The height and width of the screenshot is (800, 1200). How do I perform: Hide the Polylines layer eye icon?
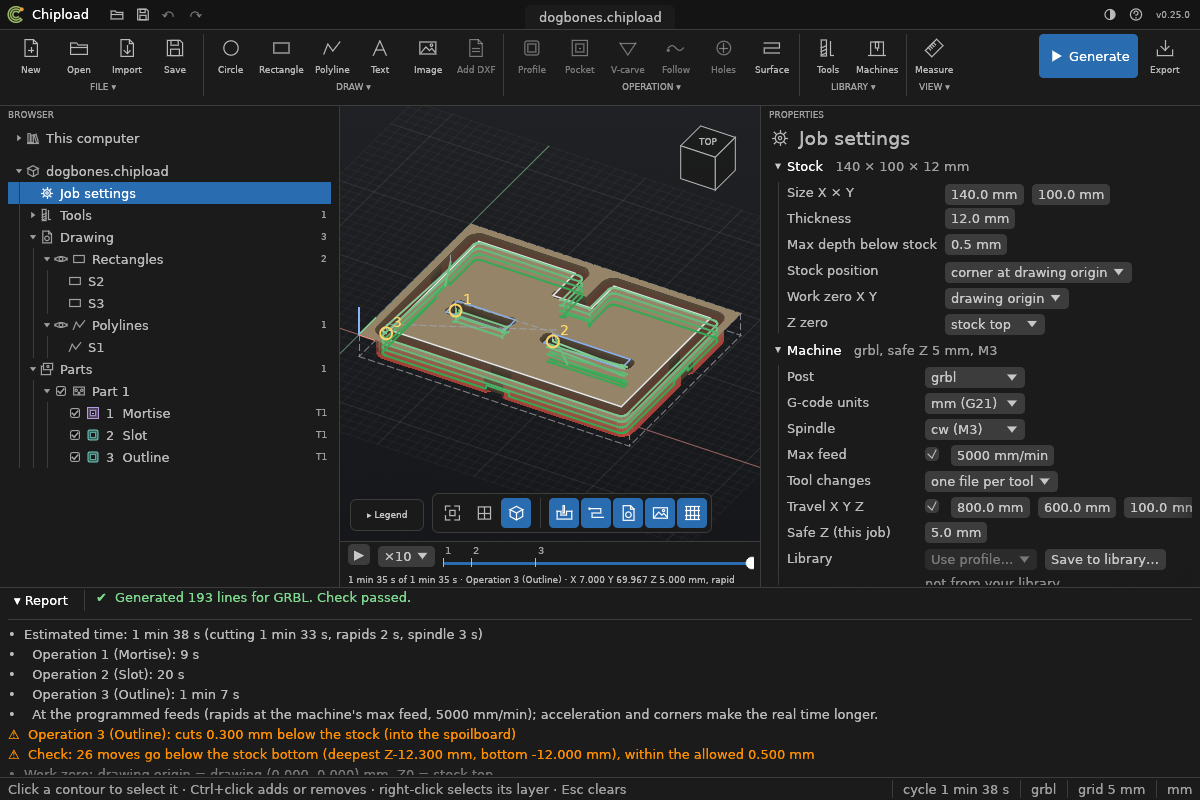[x=61, y=325]
